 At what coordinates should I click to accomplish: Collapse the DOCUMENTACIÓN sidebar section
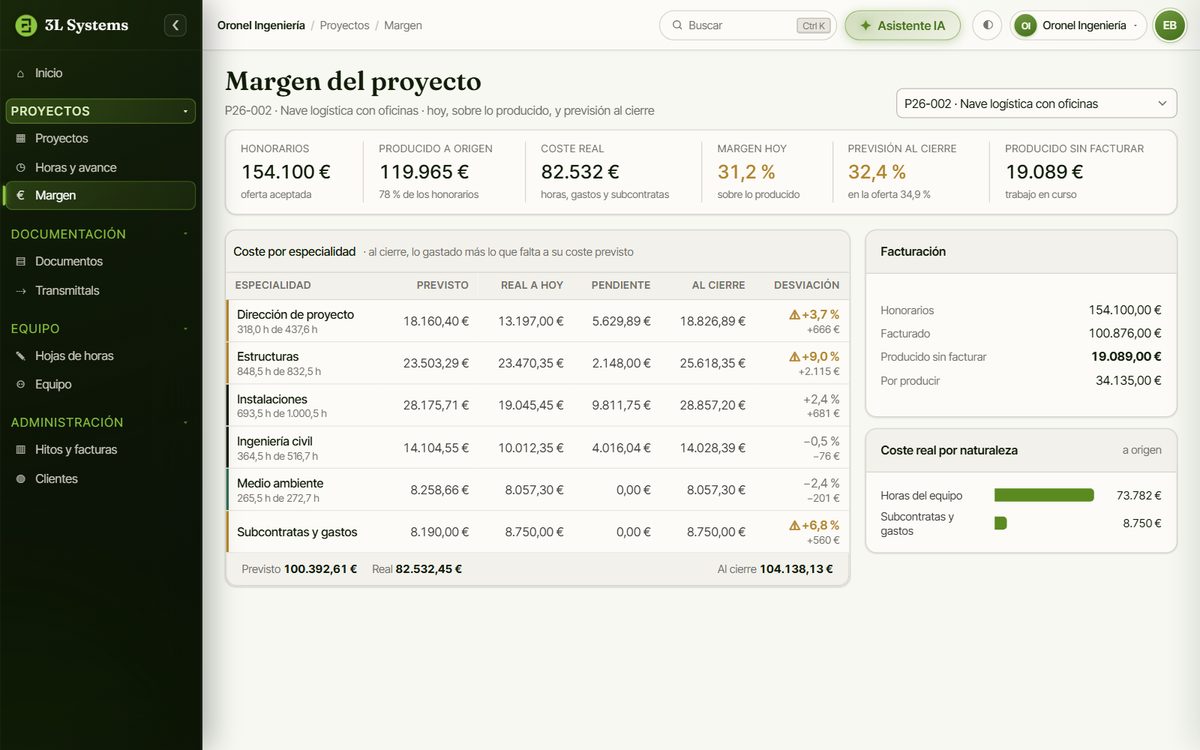(101, 234)
